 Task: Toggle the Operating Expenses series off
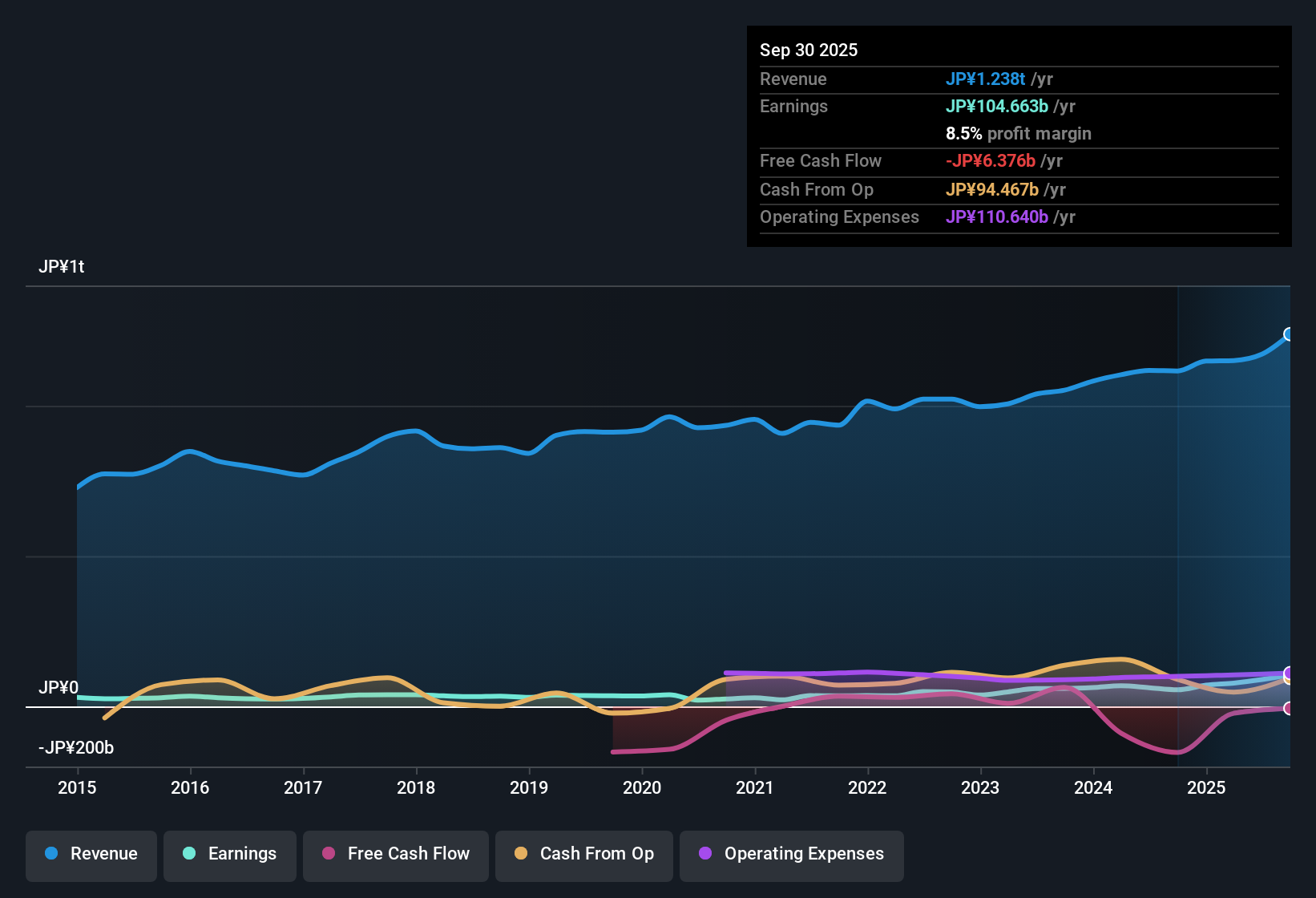tap(792, 854)
